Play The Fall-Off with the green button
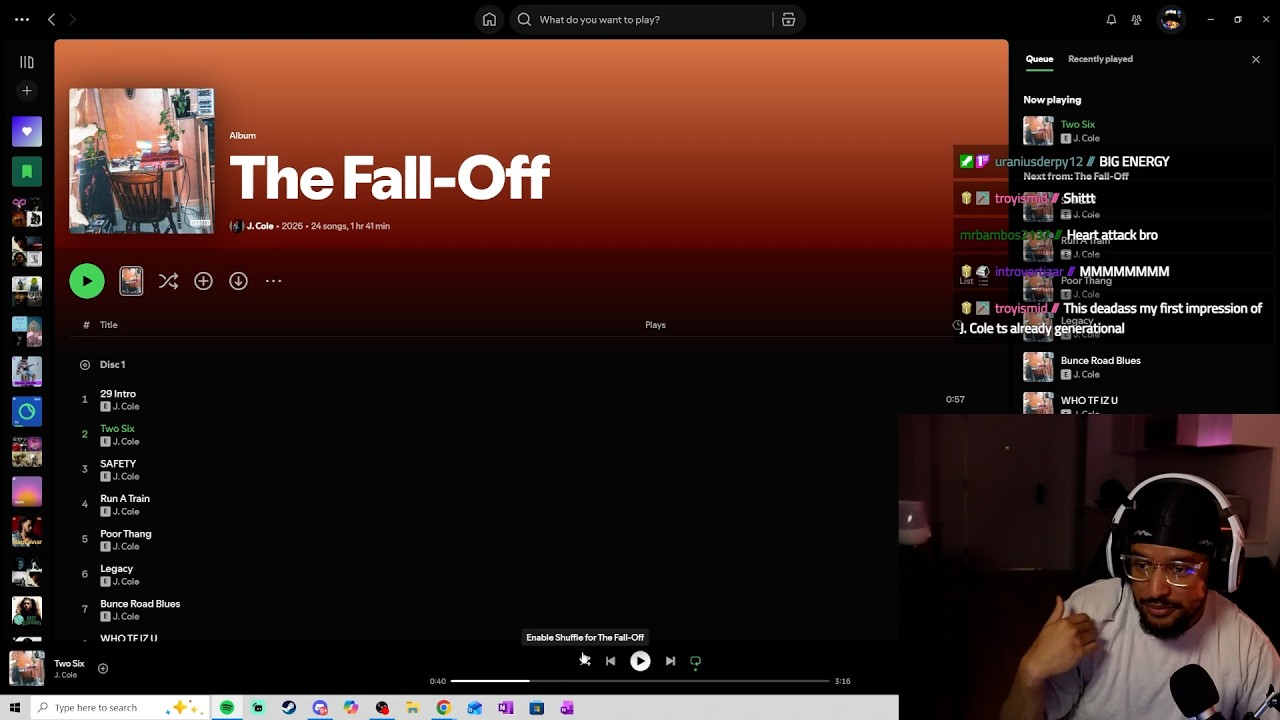The width and height of the screenshot is (1280, 720). tap(87, 281)
